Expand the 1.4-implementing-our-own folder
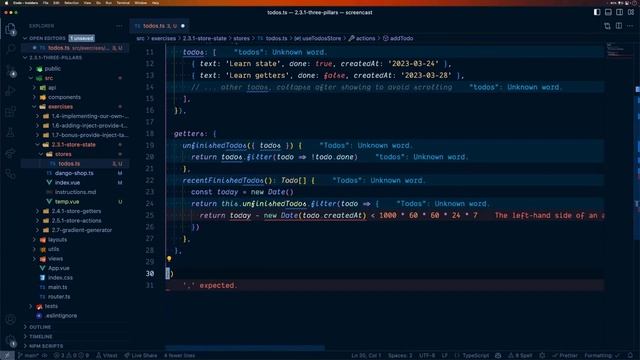 pyautogui.click(x=90, y=116)
